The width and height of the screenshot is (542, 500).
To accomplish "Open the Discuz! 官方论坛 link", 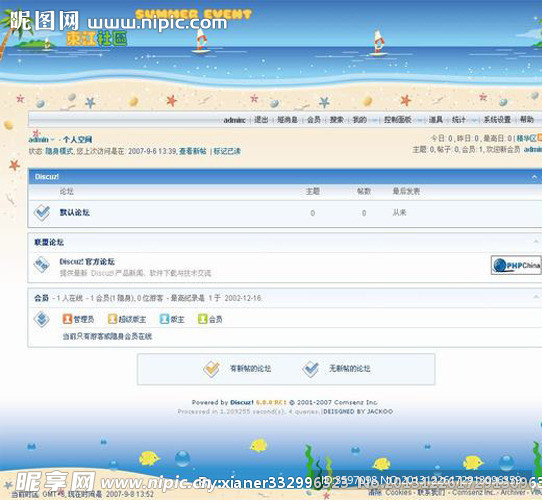I will point(87,262).
